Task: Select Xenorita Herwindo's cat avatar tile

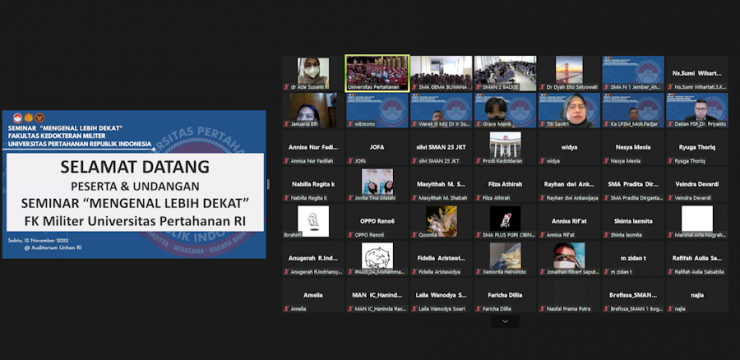Action: [x=505, y=258]
